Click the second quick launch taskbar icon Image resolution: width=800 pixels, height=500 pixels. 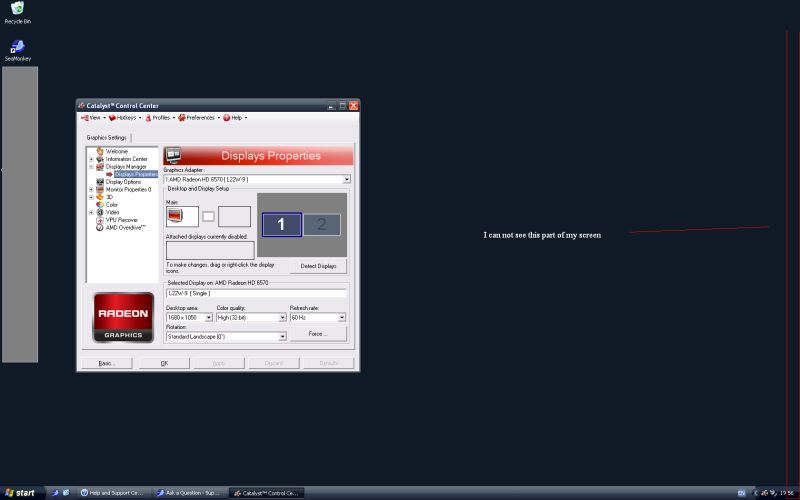click(x=66, y=493)
